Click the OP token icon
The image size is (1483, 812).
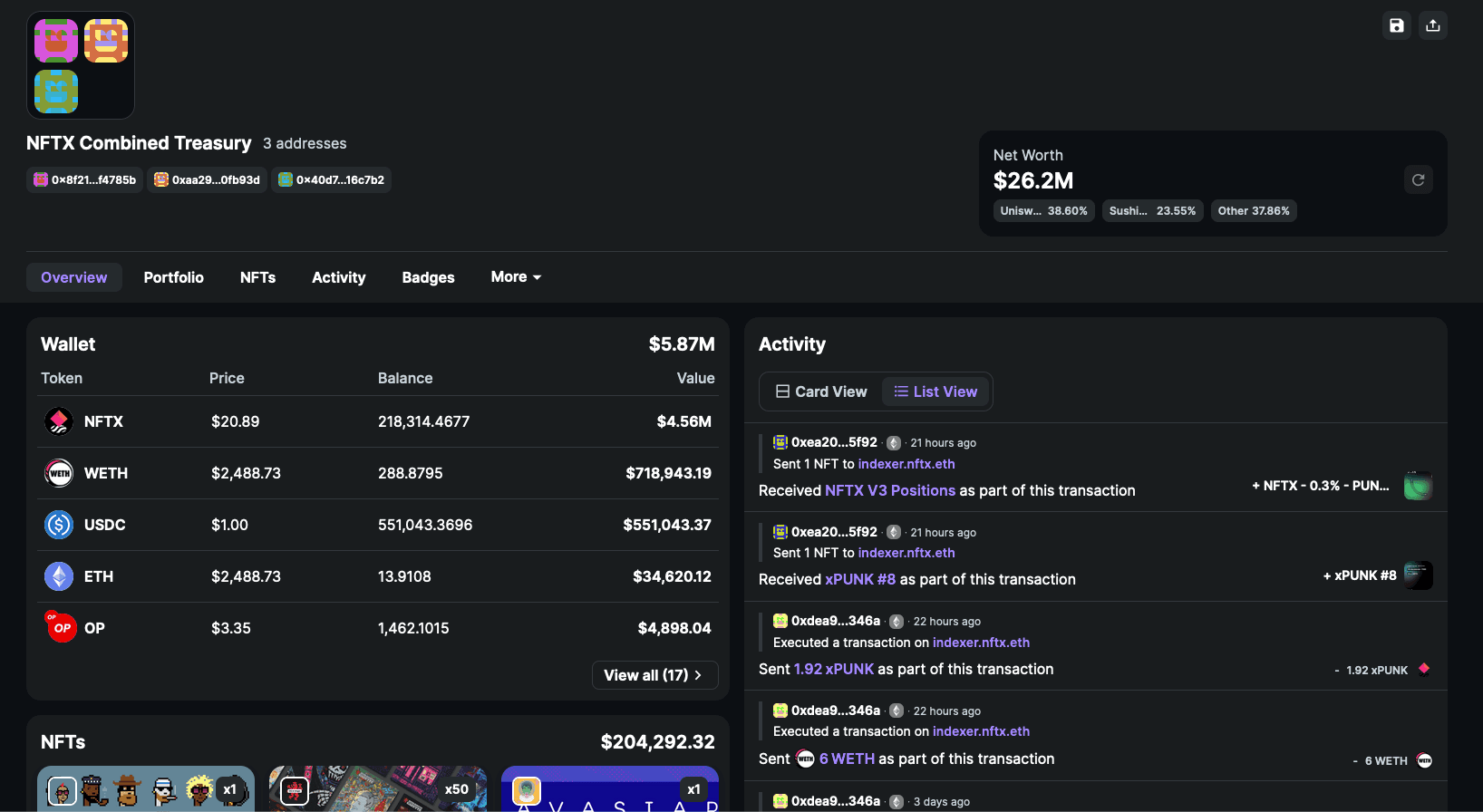point(61,627)
